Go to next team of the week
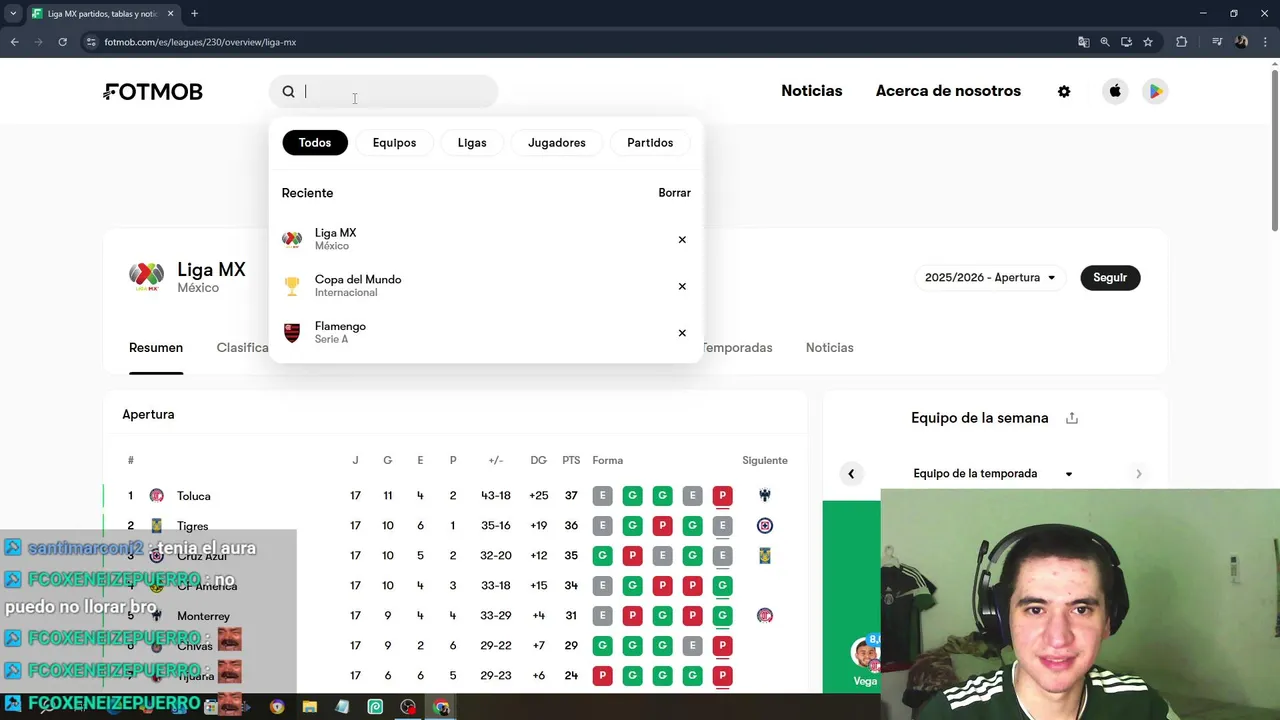 [x=1138, y=474]
